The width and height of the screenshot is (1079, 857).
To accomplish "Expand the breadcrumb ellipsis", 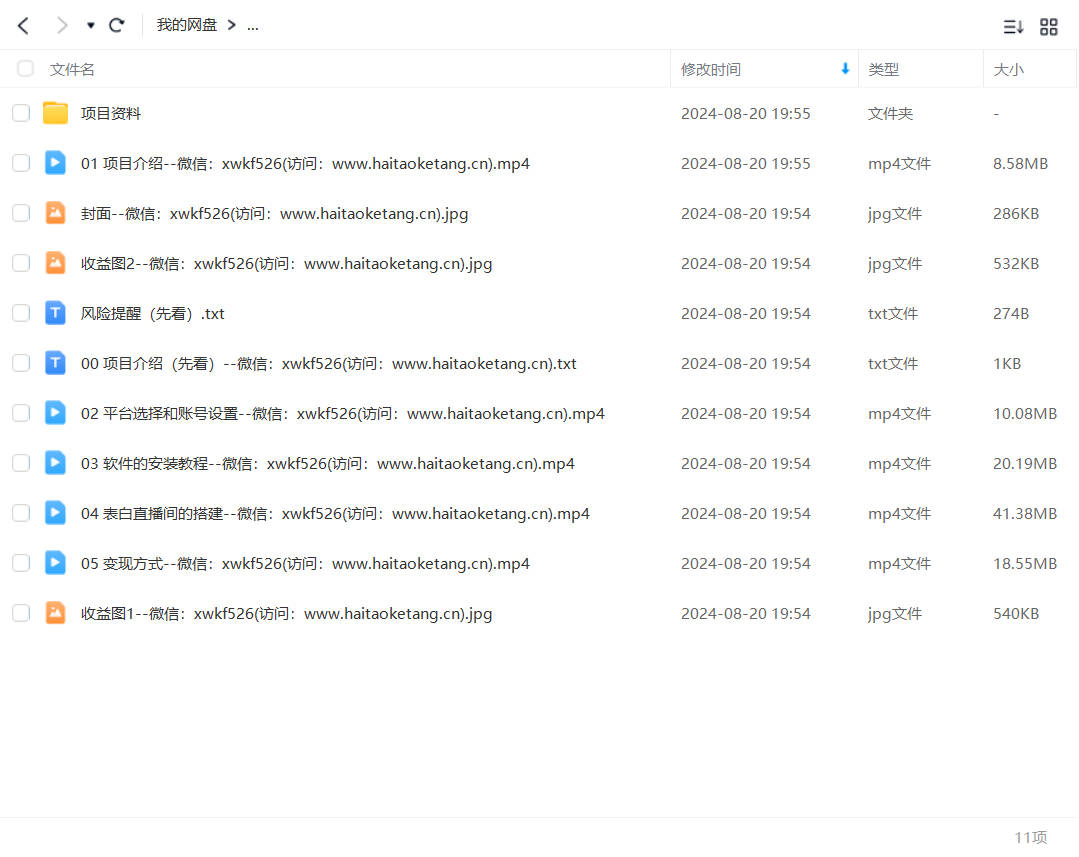I will pos(253,26).
